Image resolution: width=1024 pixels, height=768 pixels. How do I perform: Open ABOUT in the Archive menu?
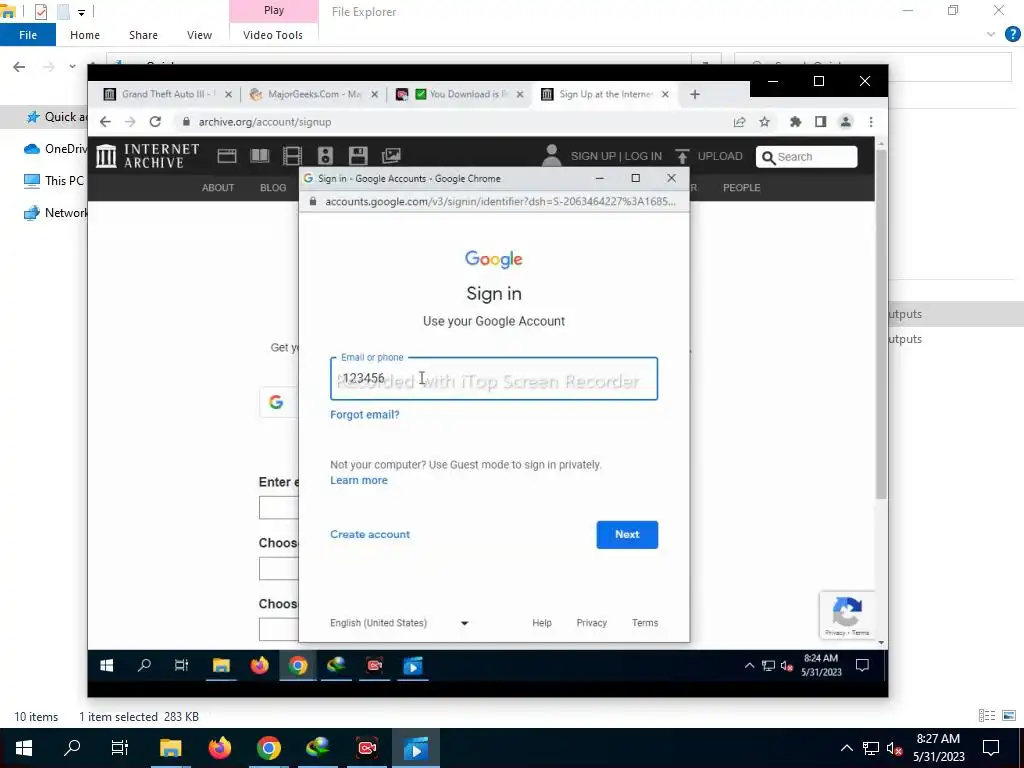point(217,187)
